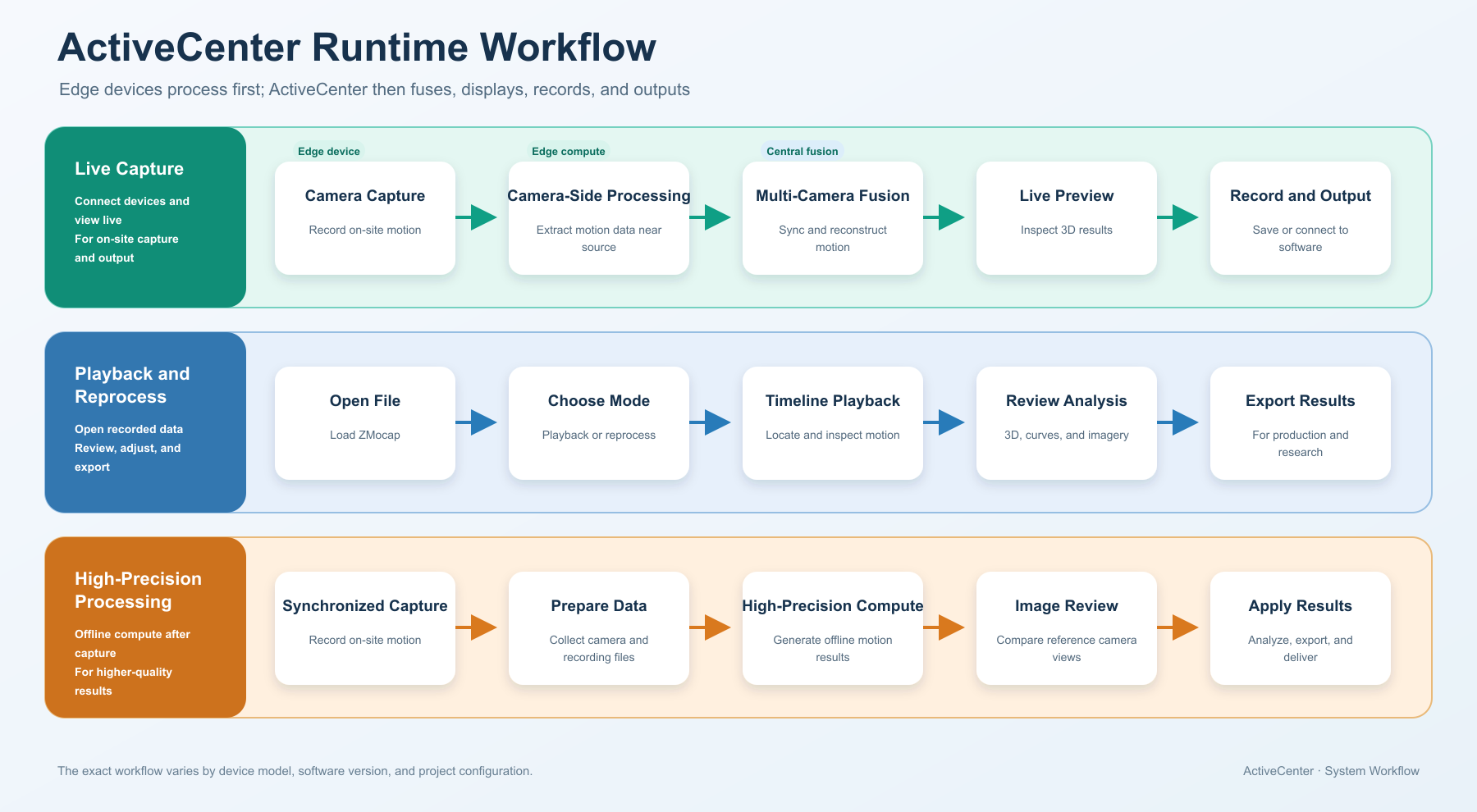Viewport: 1477px width, 812px height.
Task: Select the Camera-Side Processing card
Action: click(599, 218)
